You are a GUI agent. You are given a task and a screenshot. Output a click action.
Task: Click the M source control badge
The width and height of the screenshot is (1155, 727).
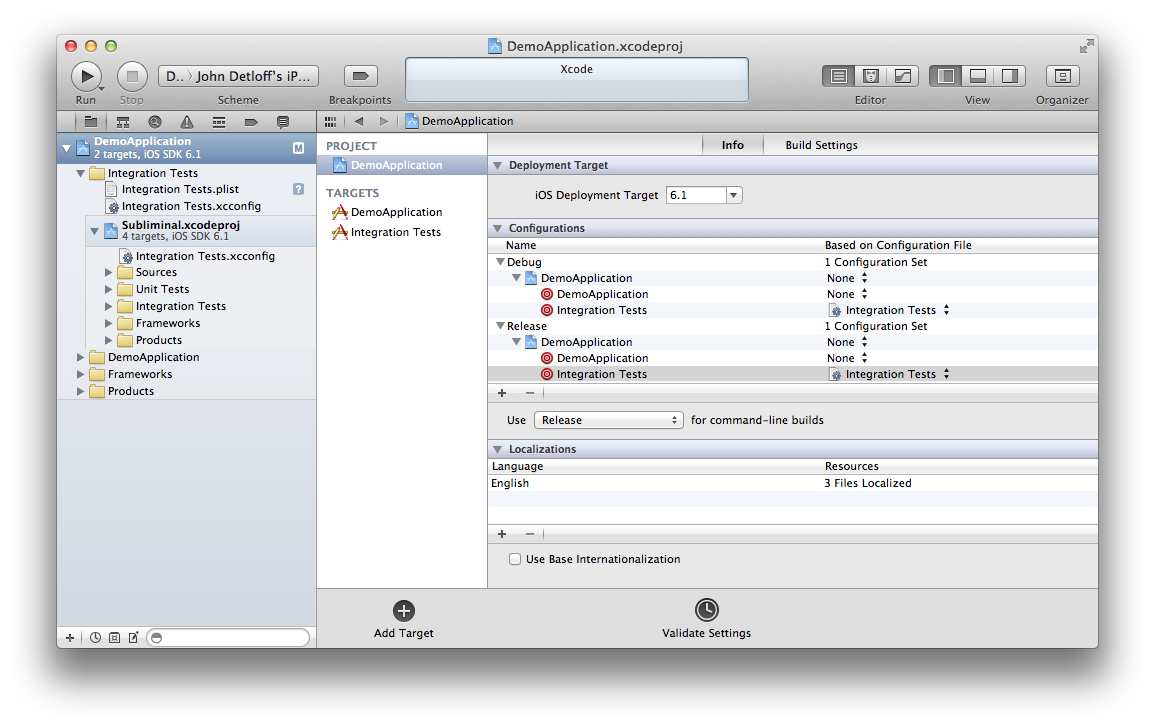pos(298,148)
